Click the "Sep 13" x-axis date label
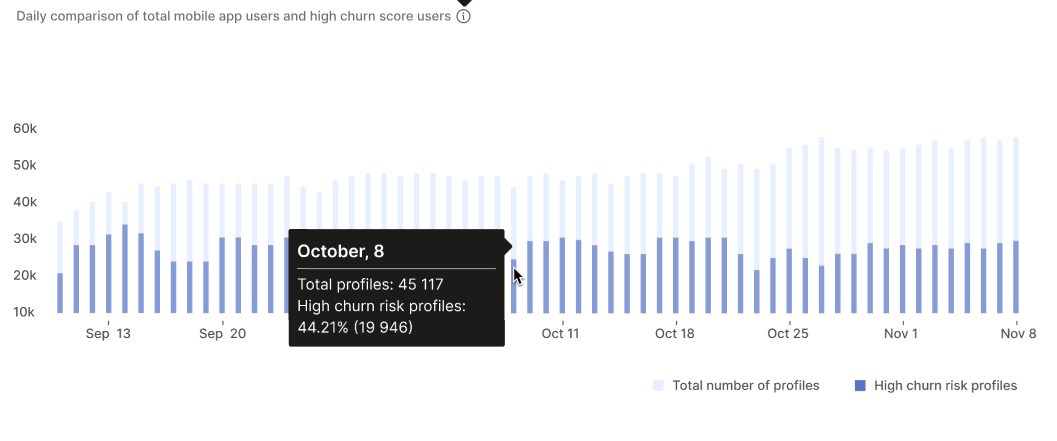 click(108, 334)
